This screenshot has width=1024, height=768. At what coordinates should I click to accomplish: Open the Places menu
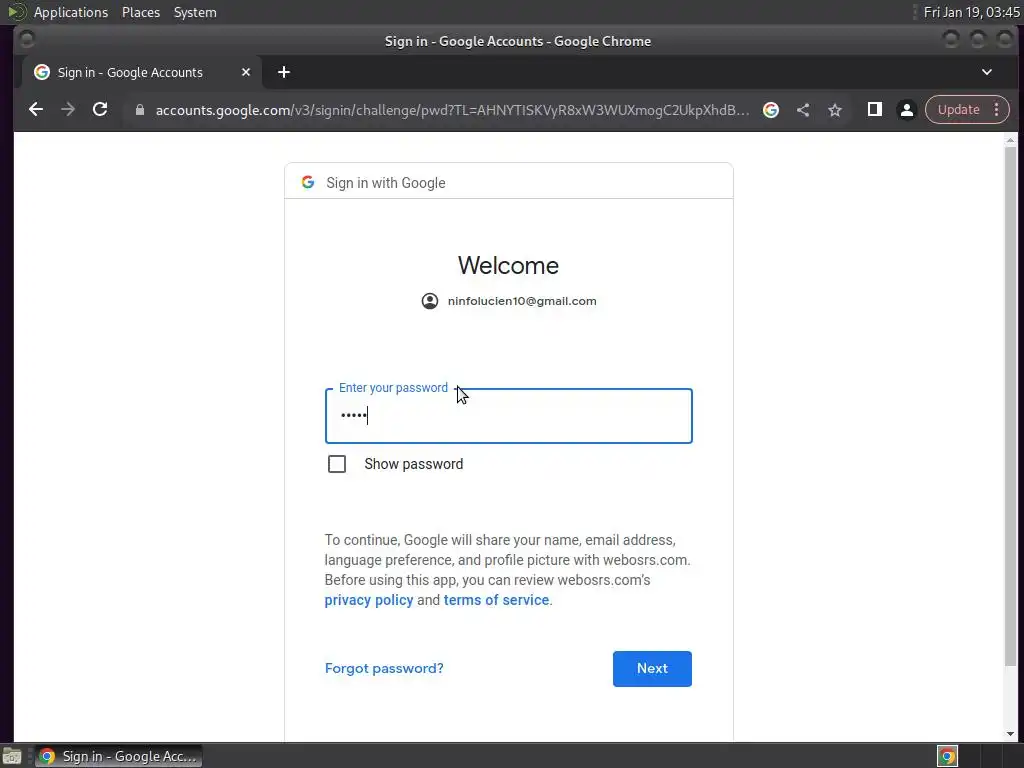(141, 12)
